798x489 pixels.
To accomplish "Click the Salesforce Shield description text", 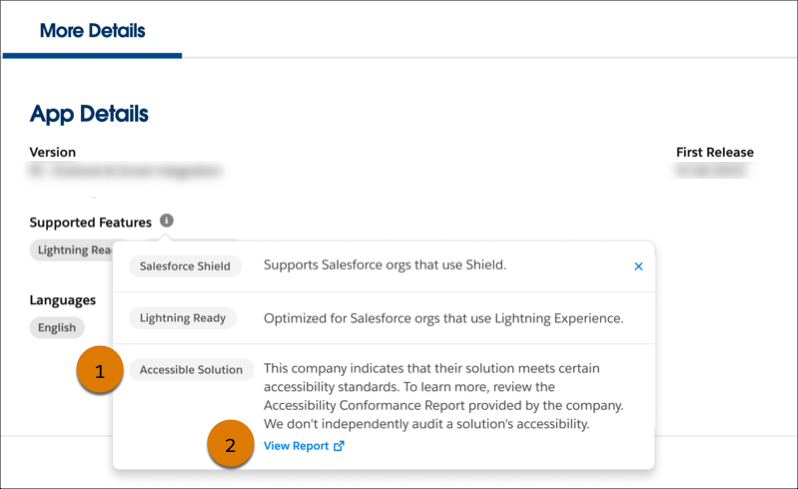I will coord(385,266).
